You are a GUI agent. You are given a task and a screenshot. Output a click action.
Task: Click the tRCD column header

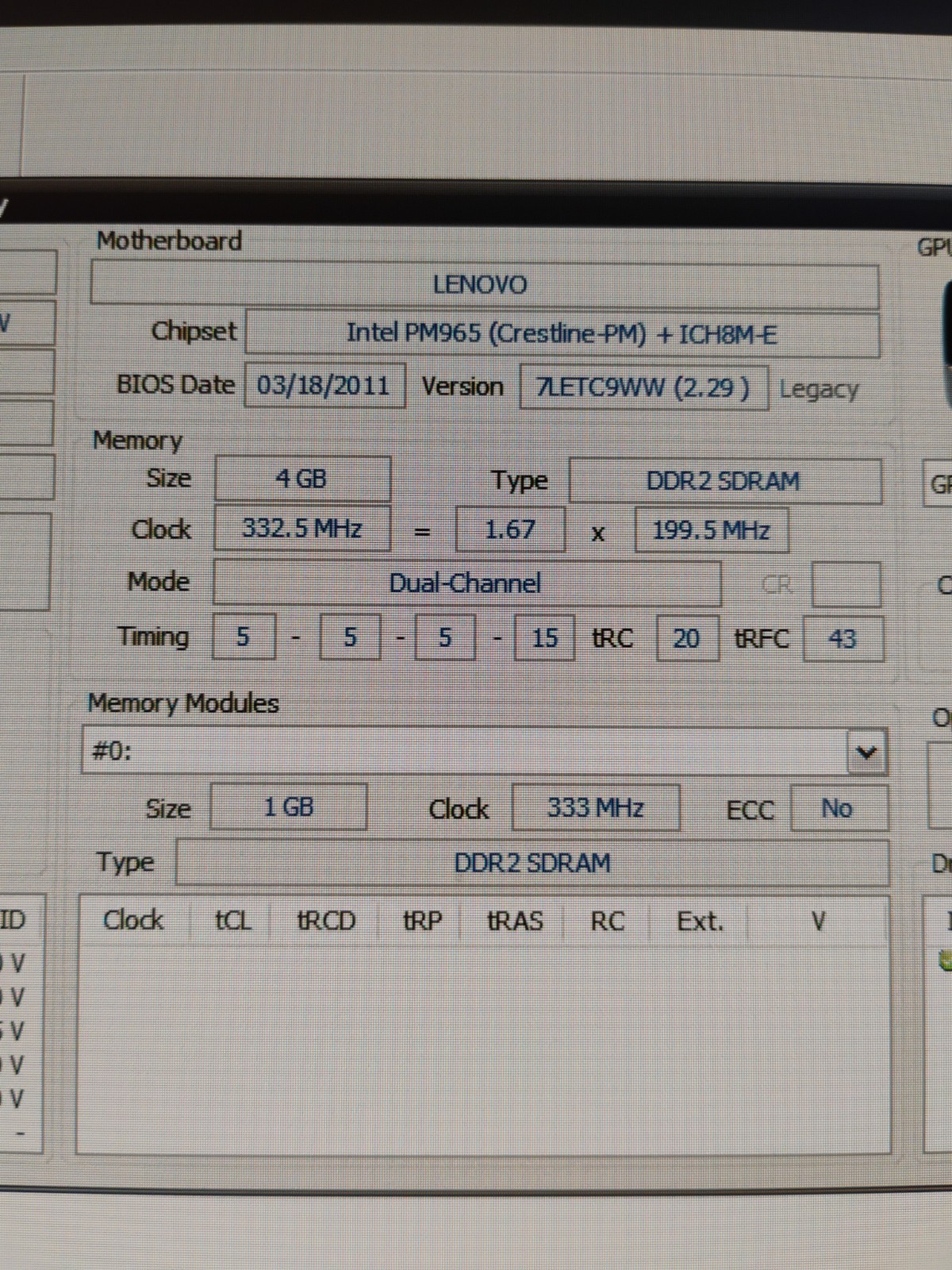pyautogui.click(x=326, y=922)
